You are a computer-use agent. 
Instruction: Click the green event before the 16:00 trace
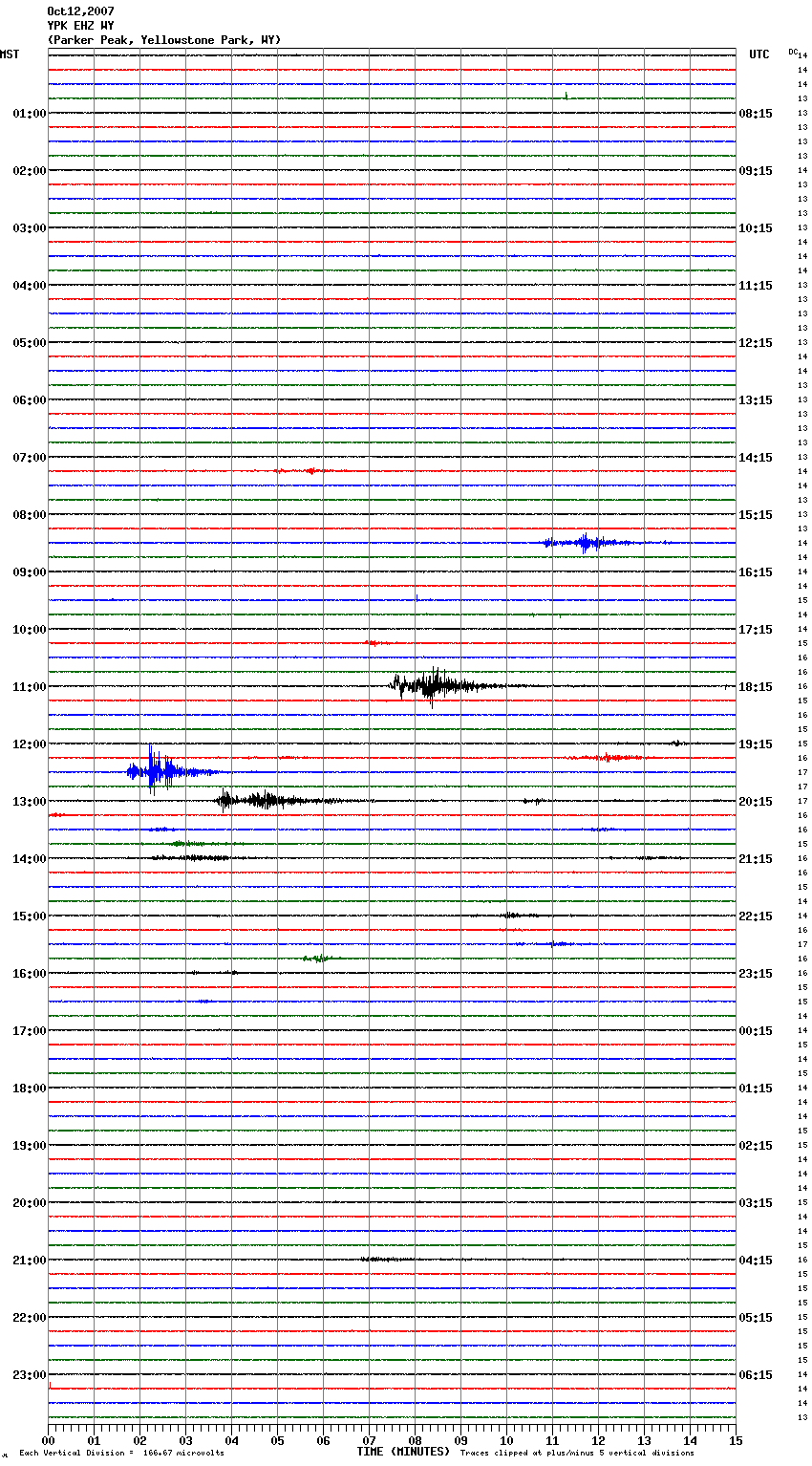tap(321, 958)
